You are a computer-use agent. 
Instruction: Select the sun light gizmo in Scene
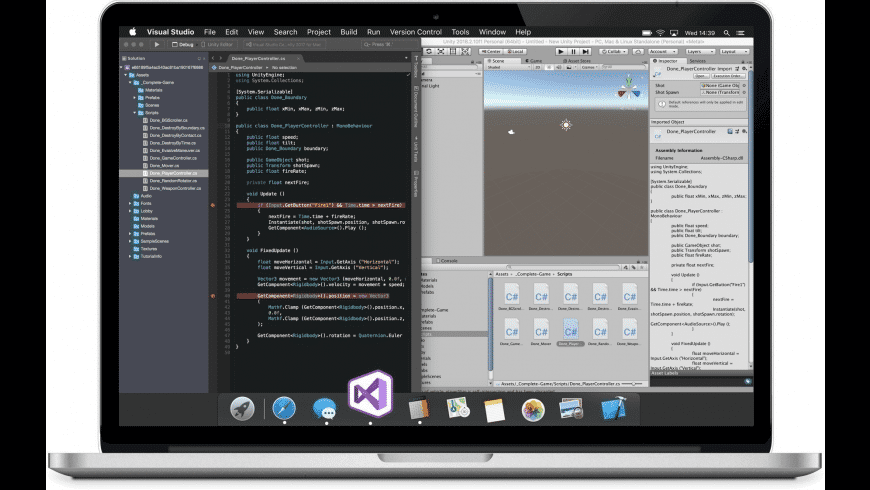pyautogui.click(x=565, y=125)
